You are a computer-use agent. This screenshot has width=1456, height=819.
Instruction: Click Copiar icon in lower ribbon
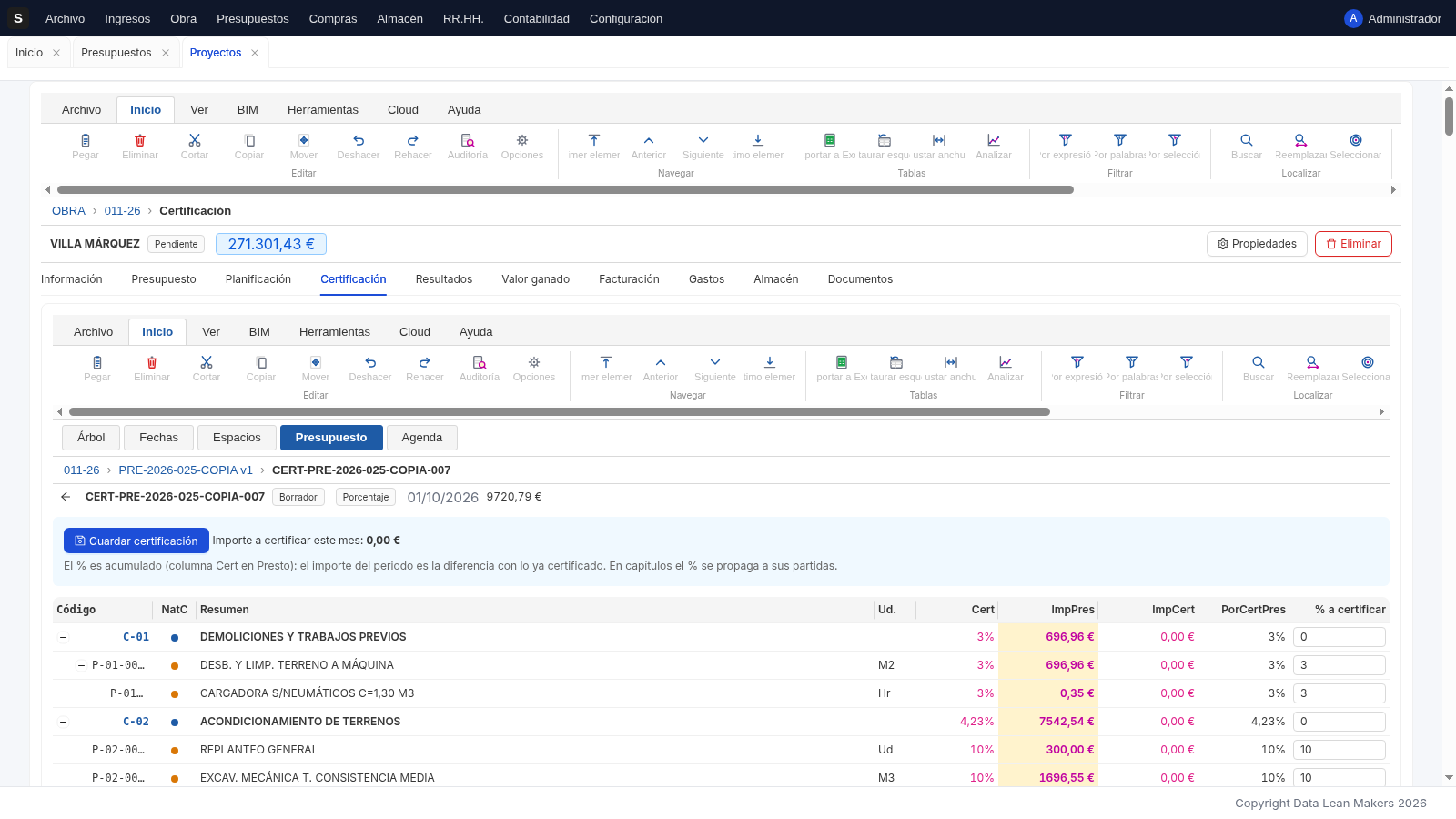pos(261,362)
